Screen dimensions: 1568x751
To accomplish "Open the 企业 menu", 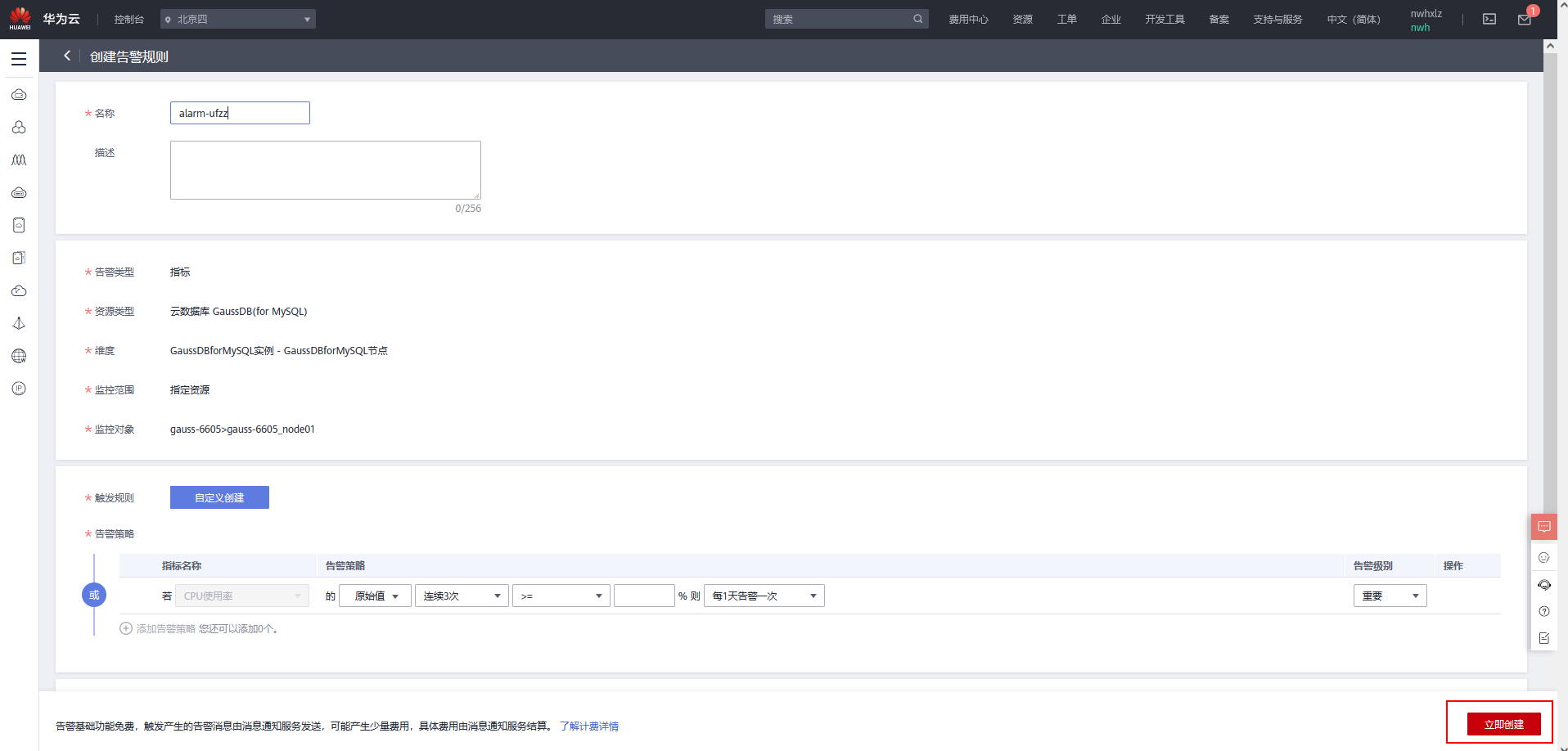I will pos(1111,19).
